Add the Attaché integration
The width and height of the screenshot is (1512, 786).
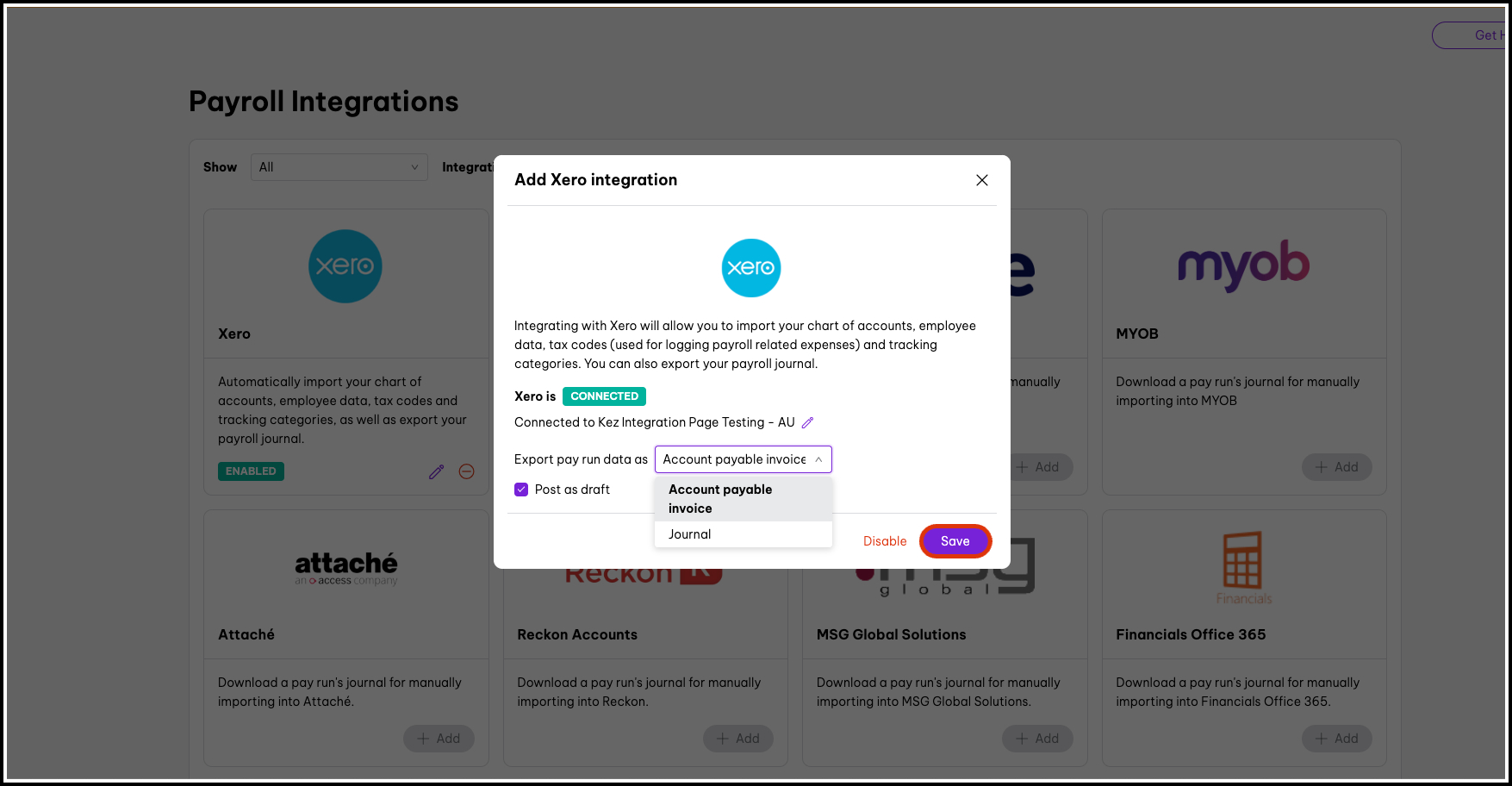(x=439, y=739)
